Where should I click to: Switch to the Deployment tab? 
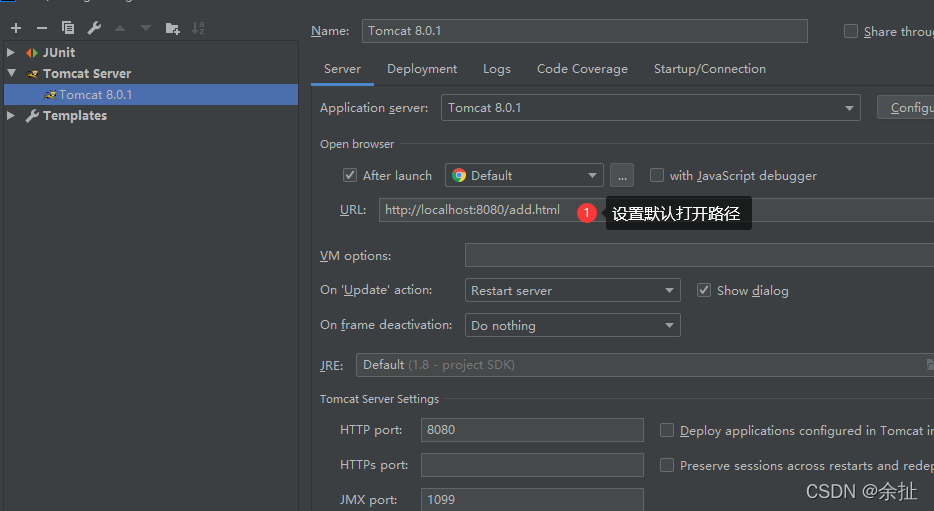pyautogui.click(x=422, y=69)
